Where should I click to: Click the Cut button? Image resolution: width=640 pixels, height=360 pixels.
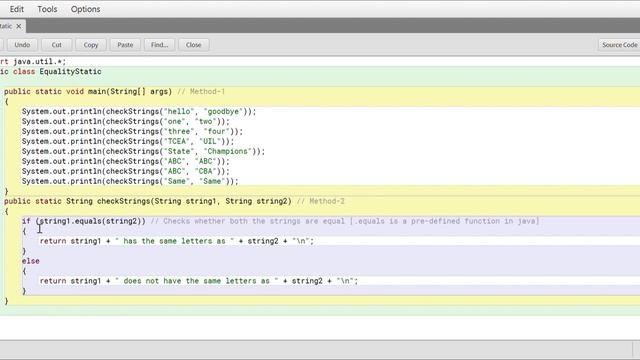[x=57, y=45]
